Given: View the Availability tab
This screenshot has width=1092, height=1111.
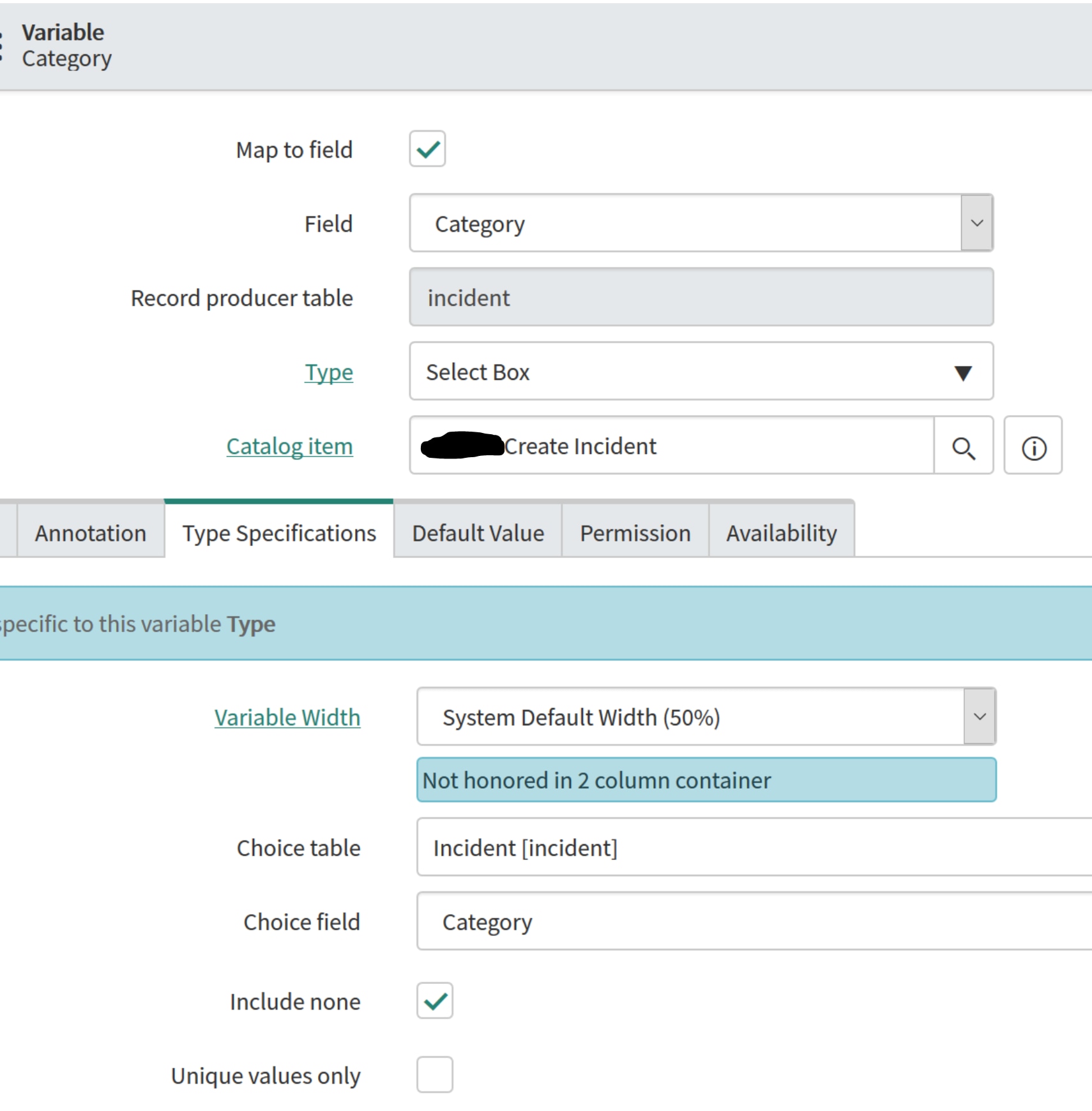Looking at the screenshot, I should tap(780, 533).
